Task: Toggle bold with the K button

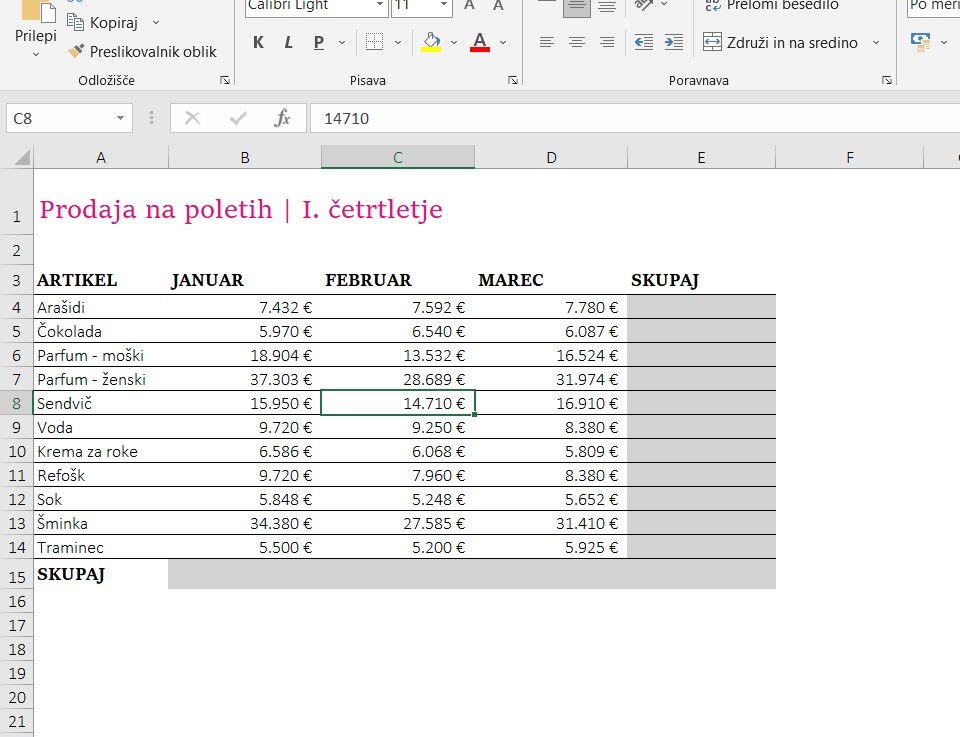Action: point(258,42)
